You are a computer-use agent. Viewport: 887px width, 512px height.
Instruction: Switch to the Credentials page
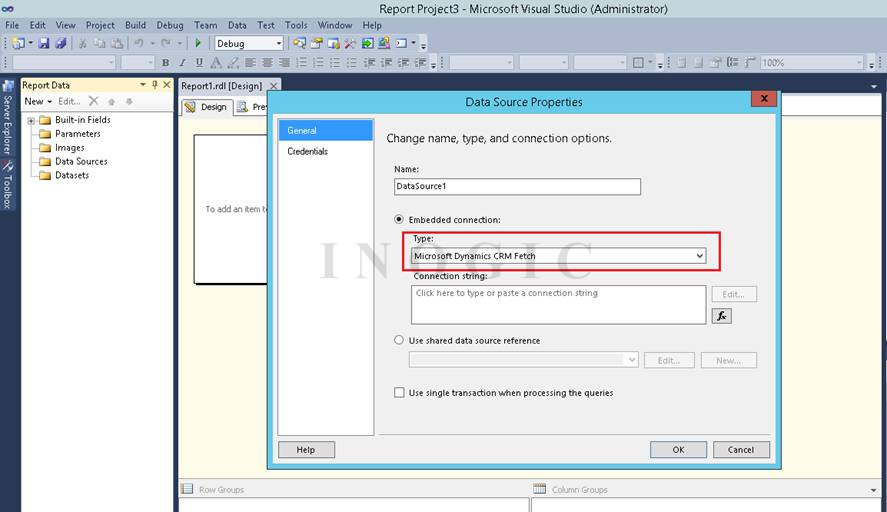pos(307,151)
